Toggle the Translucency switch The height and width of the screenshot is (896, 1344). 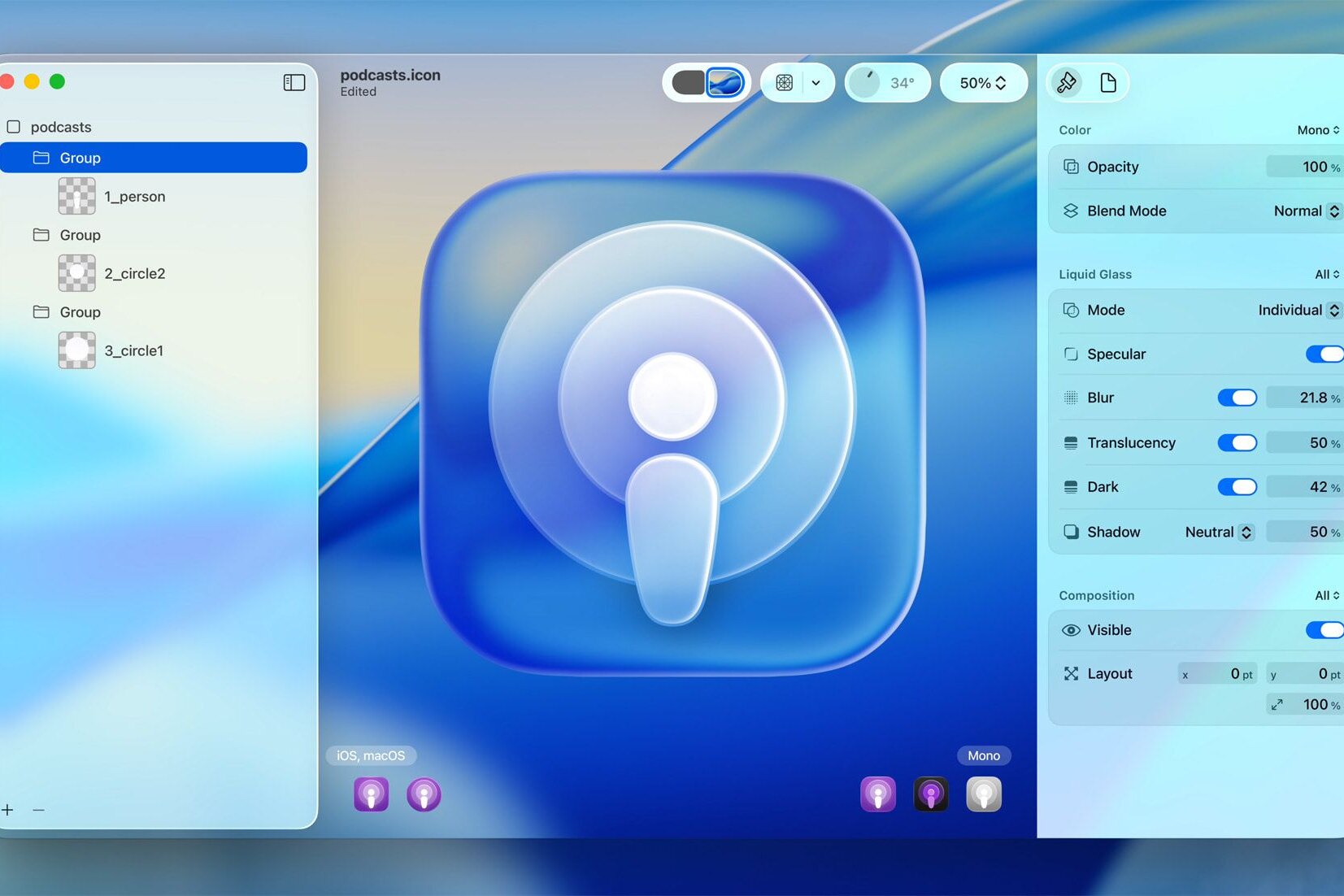[1237, 442]
